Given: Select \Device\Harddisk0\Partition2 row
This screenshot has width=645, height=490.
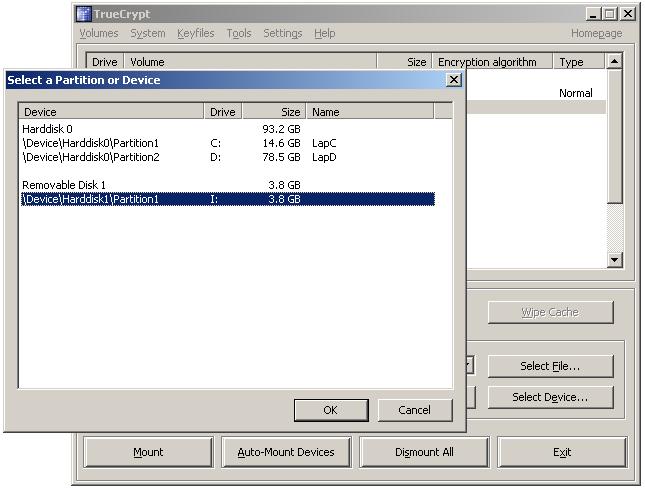Looking at the screenshot, I should [x=228, y=157].
